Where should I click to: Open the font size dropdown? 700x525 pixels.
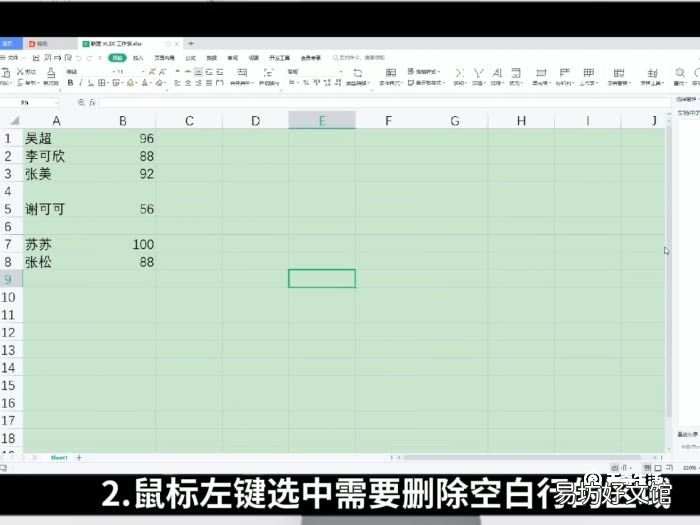pos(143,71)
